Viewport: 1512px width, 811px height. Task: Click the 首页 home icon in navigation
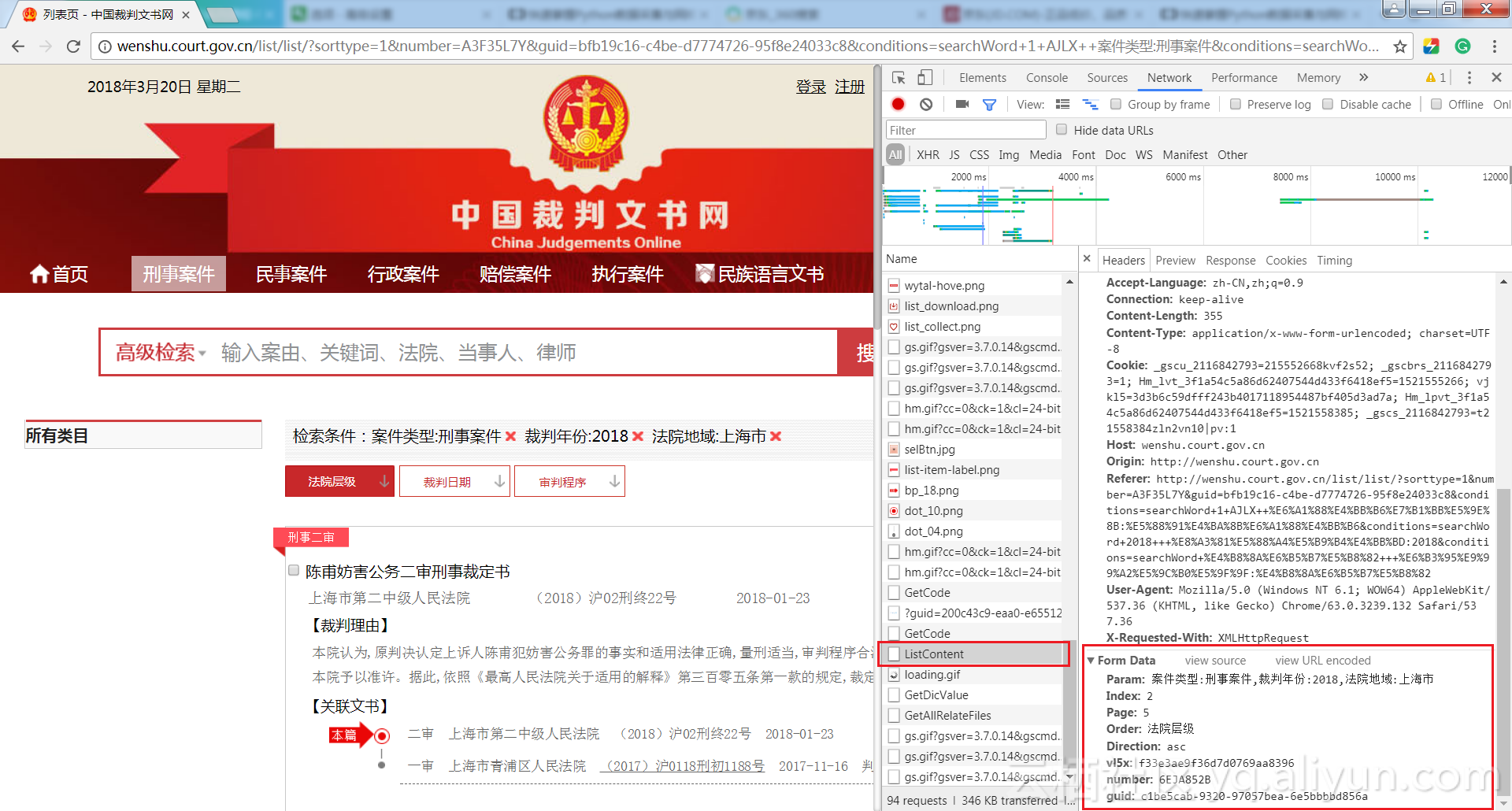pyautogui.click(x=39, y=274)
